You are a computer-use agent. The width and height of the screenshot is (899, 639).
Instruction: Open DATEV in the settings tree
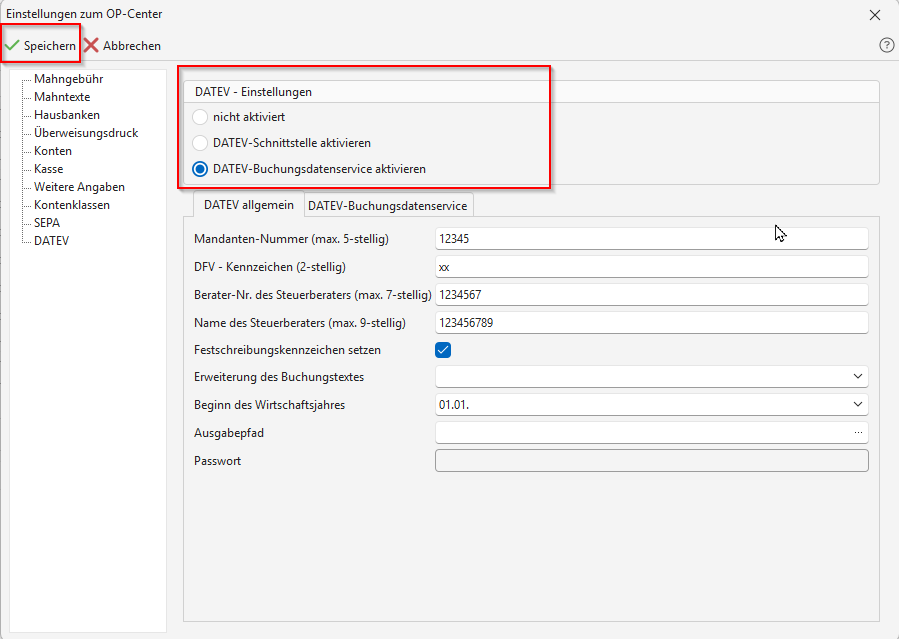pyautogui.click(x=51, y=241)
